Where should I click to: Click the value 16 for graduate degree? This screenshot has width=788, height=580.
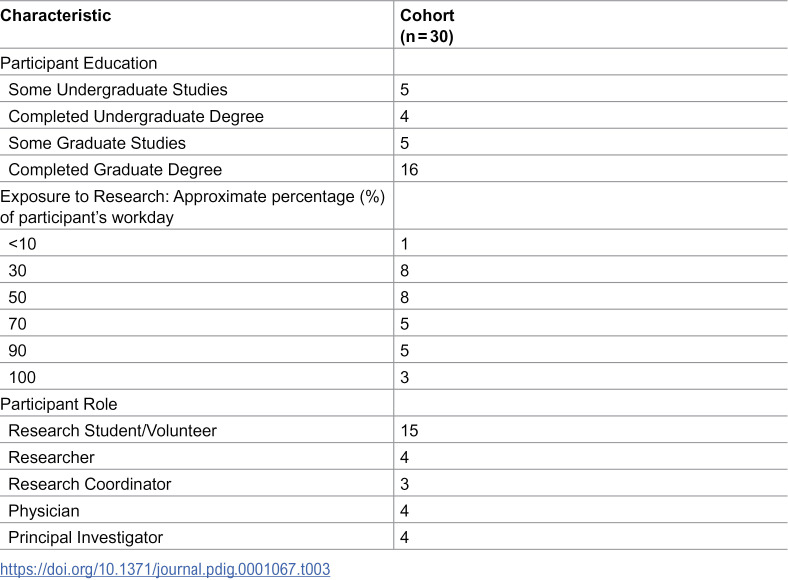click(x=409, y=169)
